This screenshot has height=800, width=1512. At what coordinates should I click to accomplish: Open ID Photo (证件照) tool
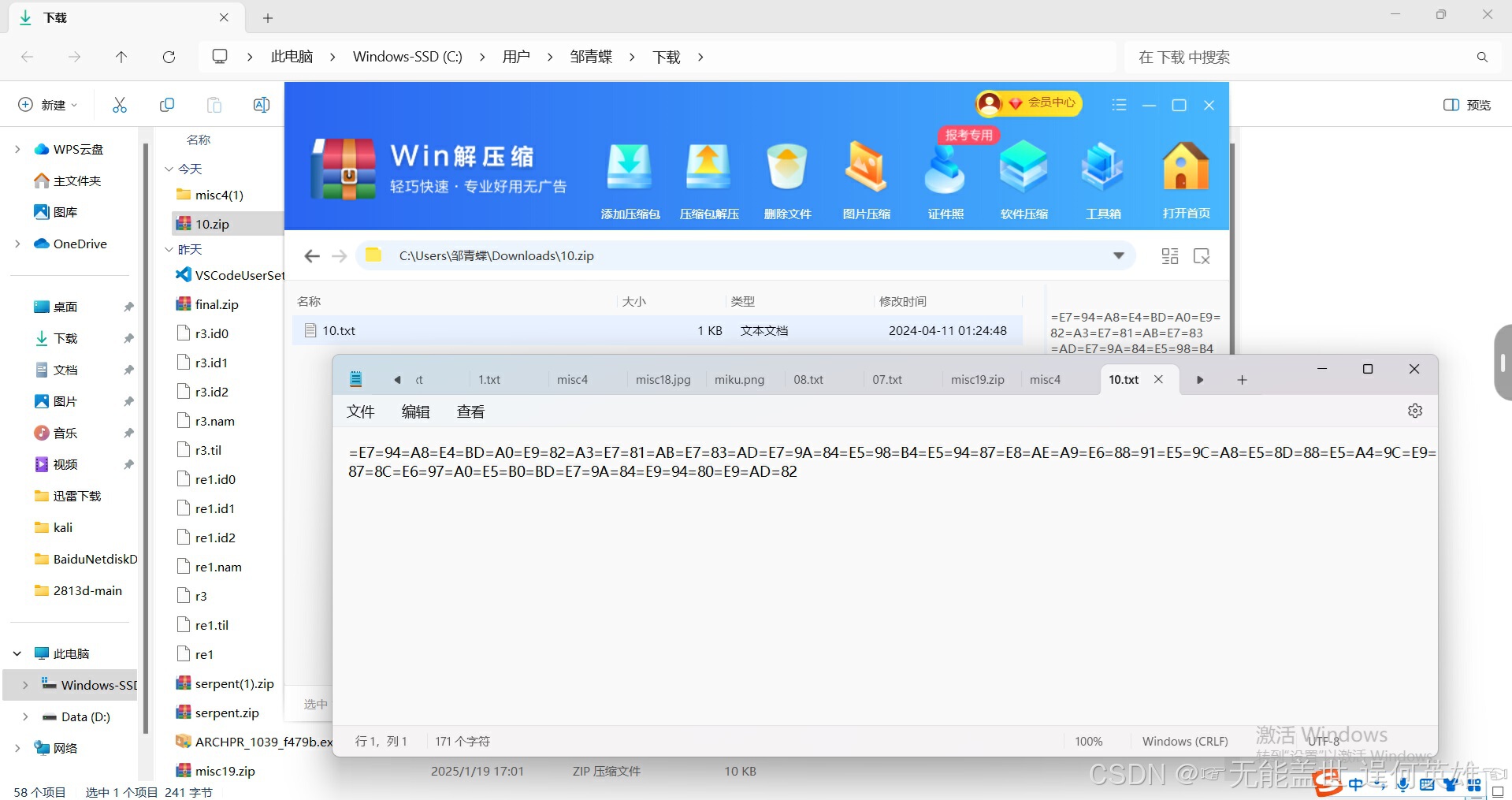(945, 180)
